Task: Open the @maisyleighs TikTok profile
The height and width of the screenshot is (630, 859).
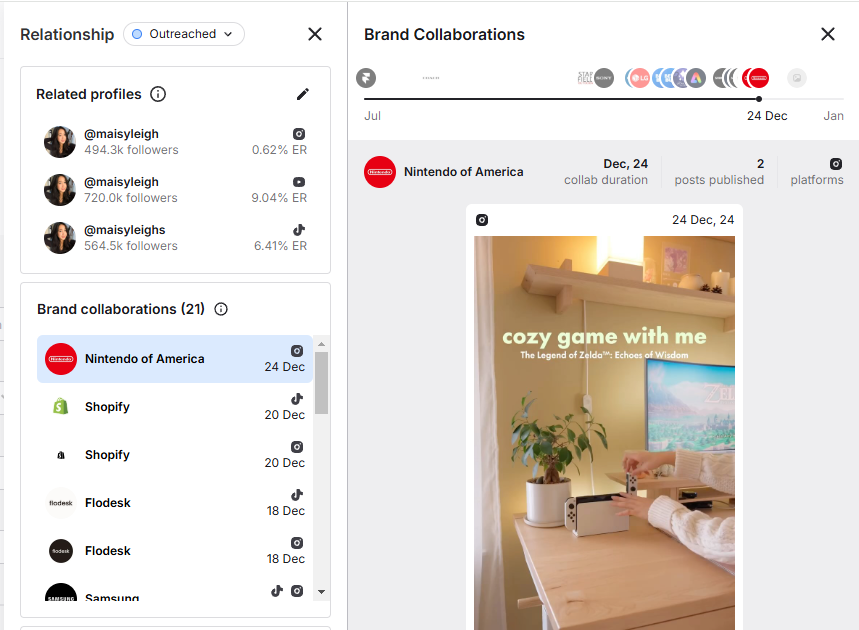Action: (x=175, y=238)
